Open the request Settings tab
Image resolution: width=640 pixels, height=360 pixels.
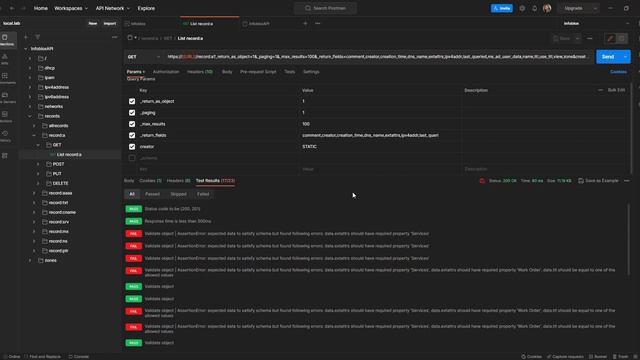tap(311, 72)
